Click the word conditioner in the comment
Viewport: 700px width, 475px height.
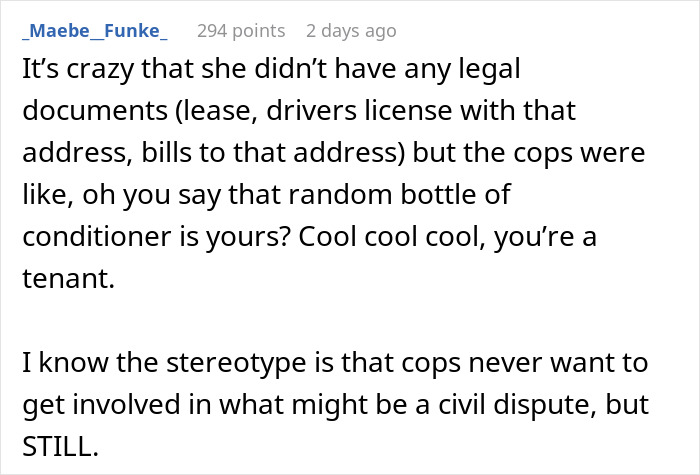coord(96,236)
